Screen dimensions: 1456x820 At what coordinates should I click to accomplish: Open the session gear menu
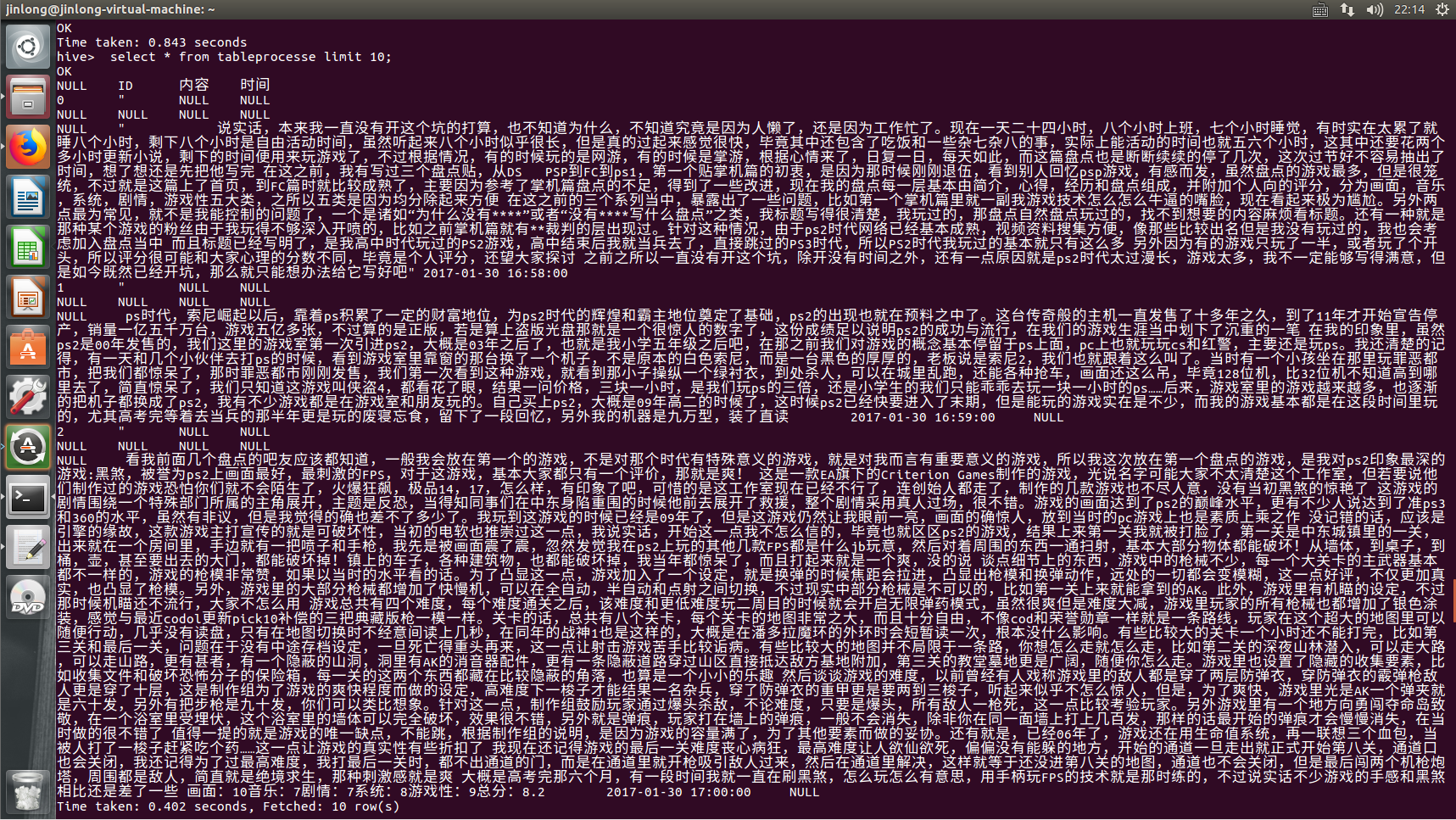tap(1442, 9)
